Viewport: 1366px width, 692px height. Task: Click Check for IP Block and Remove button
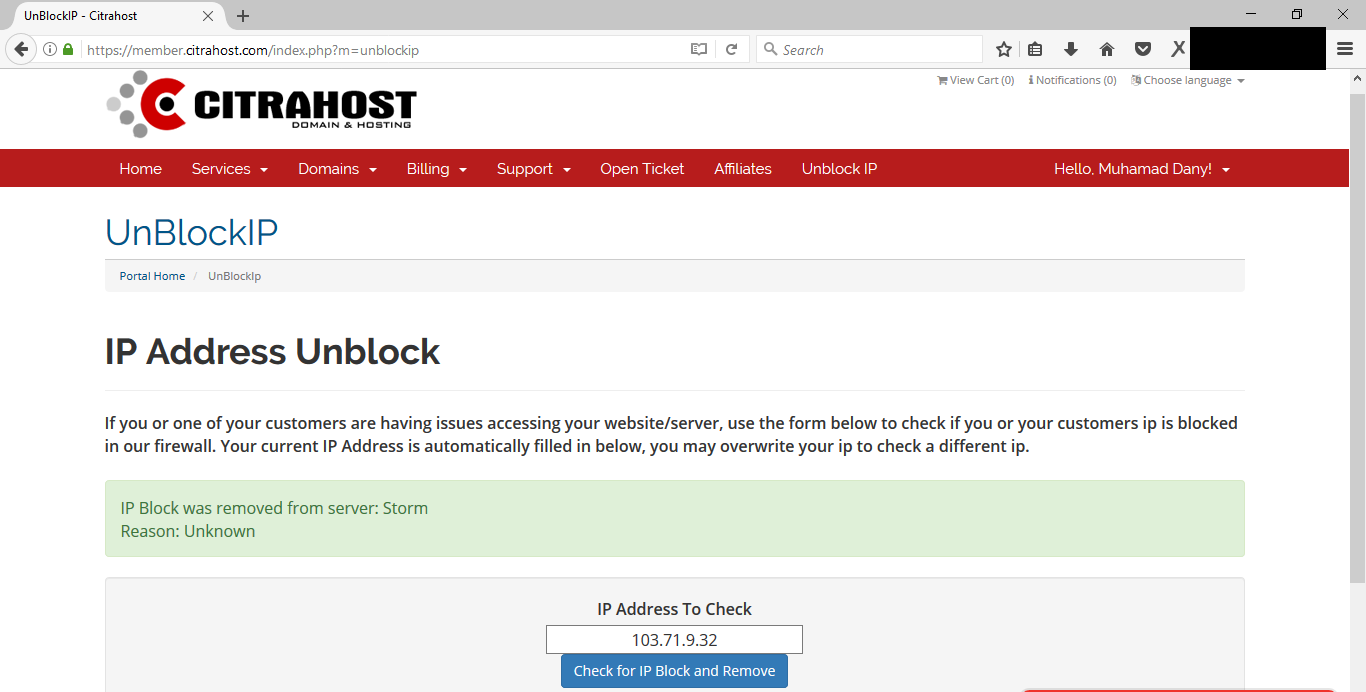point(674,671)
